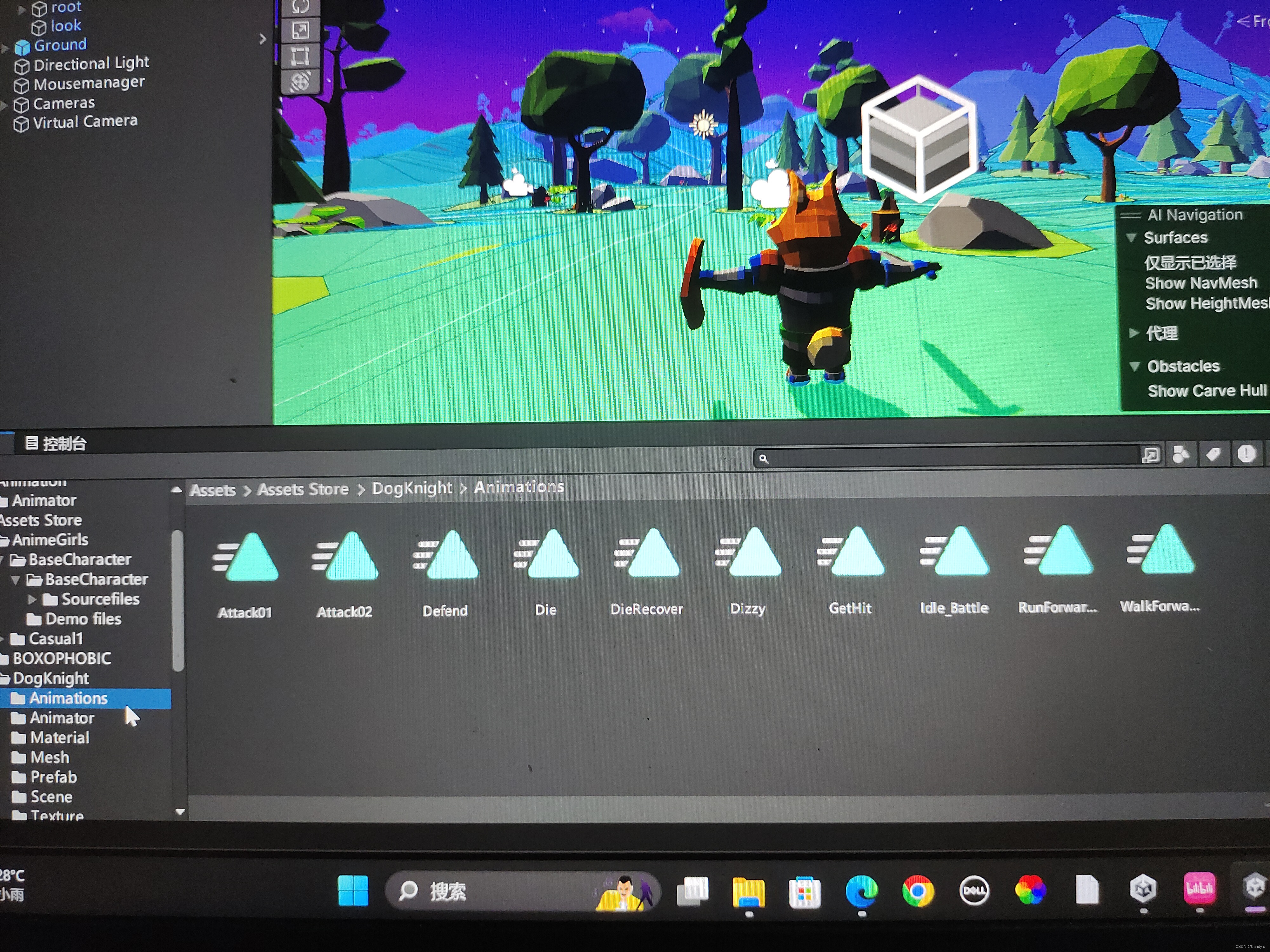Expand the Sourcefiles folder arrow

tap(32, 599)
